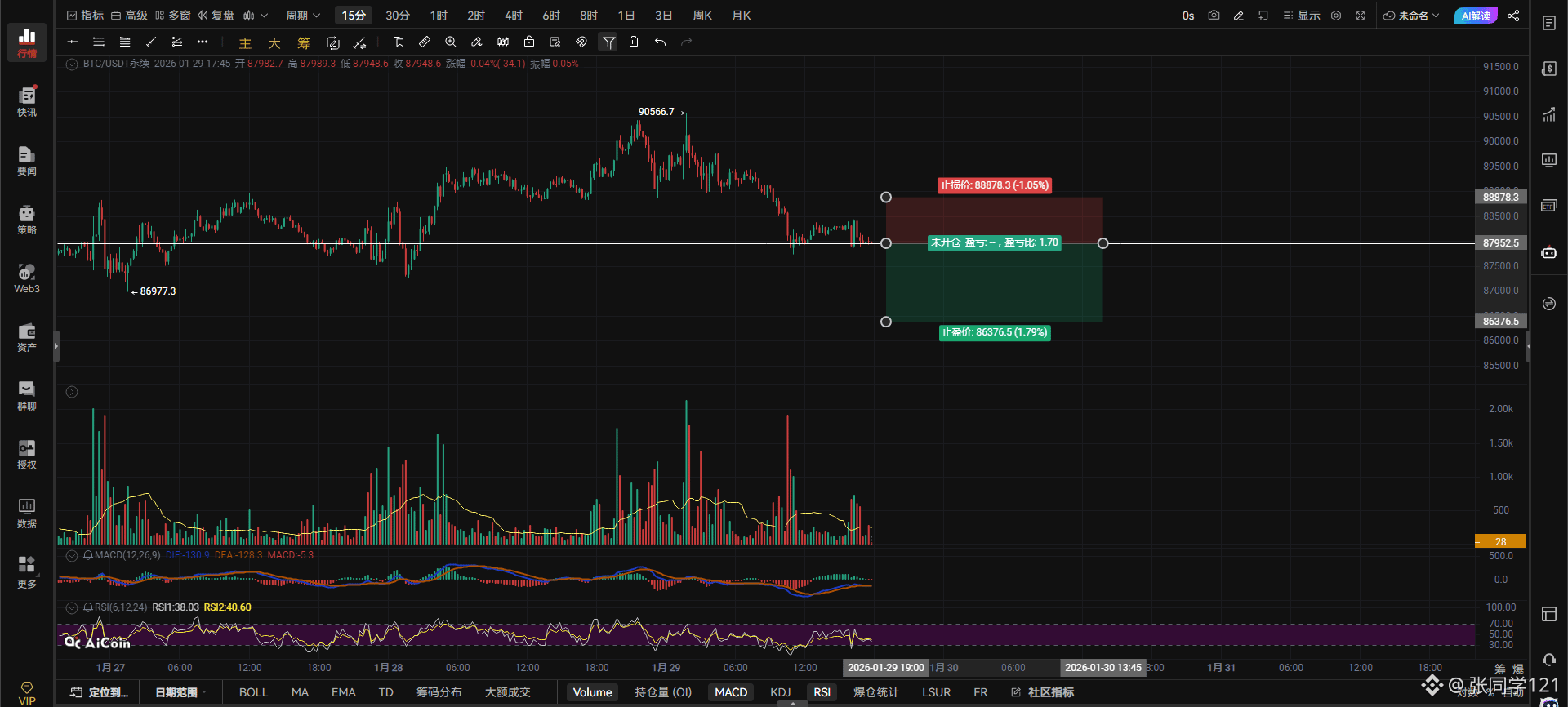Click the 止损价 88878.3 label

pos(995,185)
